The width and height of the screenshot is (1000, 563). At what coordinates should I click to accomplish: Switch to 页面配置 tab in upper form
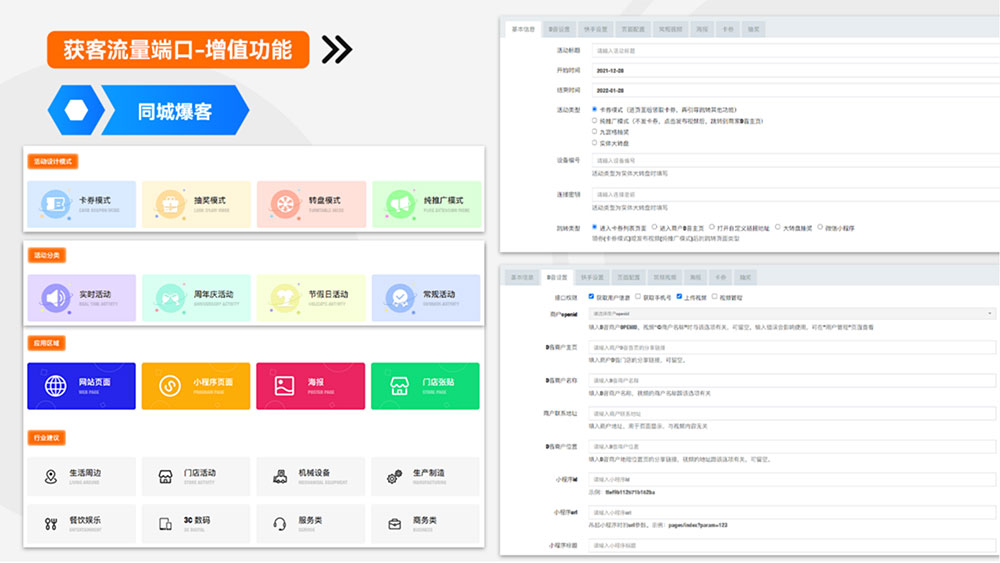click(628, 29)
